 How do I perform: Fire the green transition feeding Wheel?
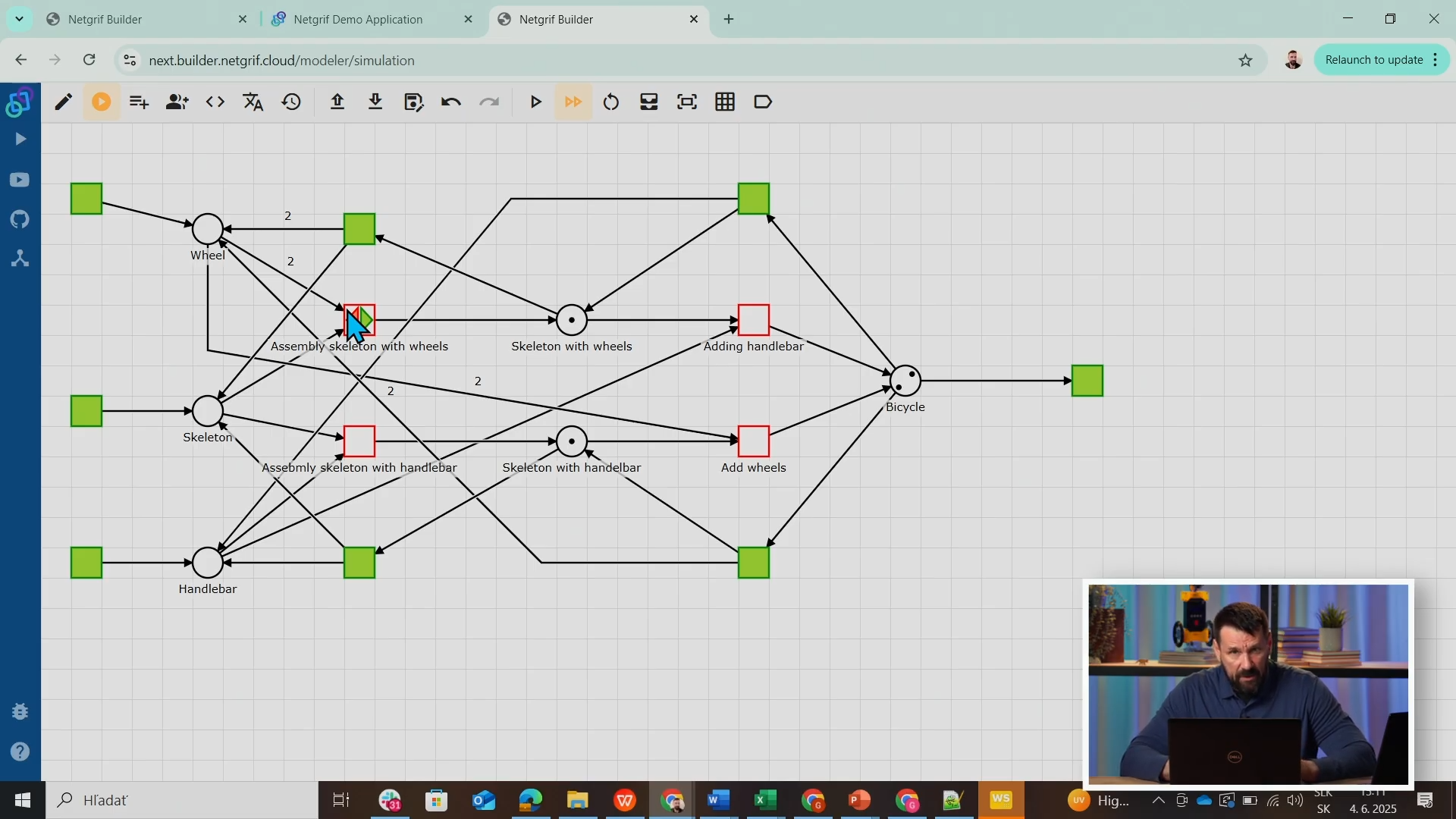(86, 199)
